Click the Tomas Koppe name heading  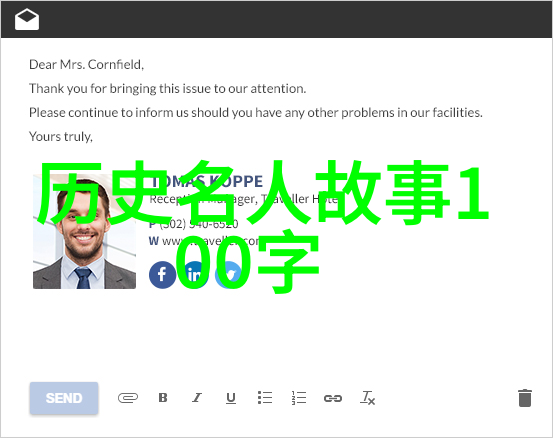[207, 181]
